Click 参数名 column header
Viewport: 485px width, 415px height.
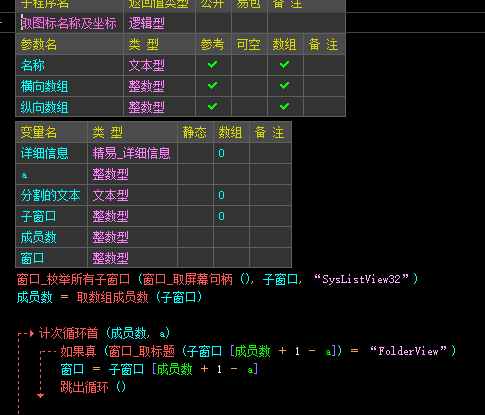point(38,44)
